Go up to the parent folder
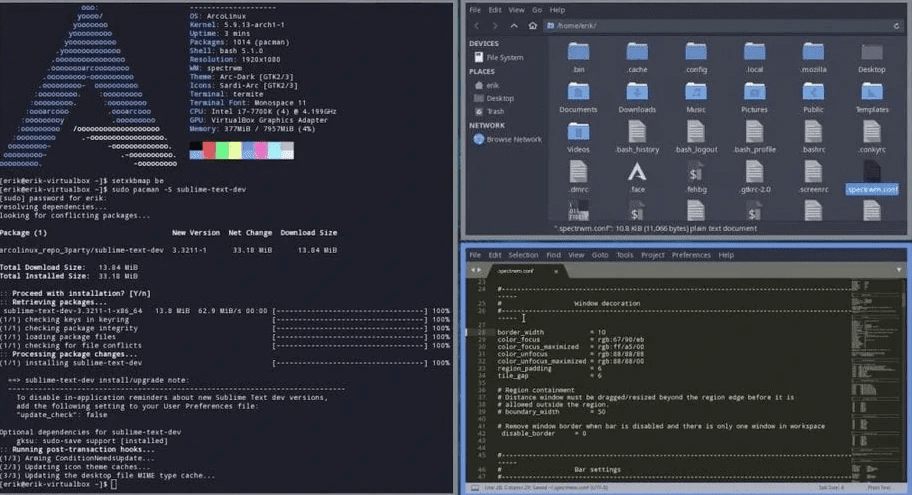The image size is (912, 495). pos(514,26)
